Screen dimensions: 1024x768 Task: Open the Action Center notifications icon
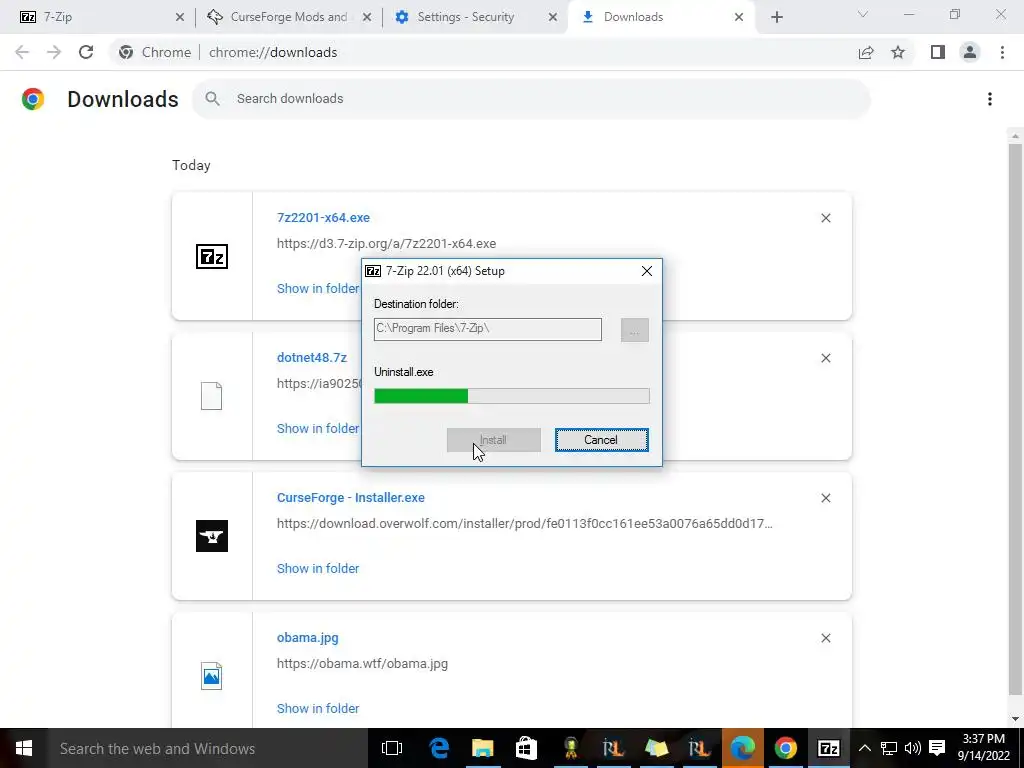[937, 748]
